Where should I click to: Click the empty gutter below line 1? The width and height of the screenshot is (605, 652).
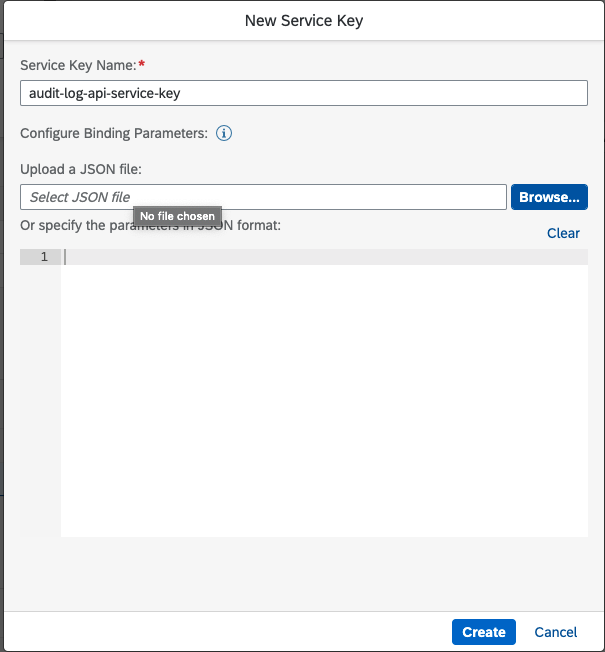tap(40, 400)
